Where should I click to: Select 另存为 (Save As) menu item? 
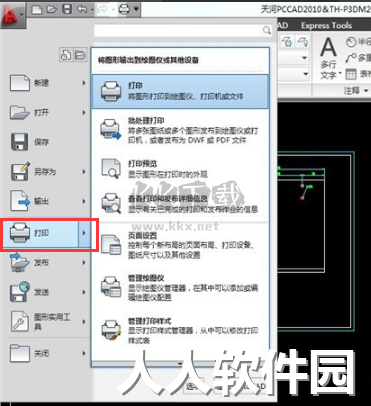(47, 172)
